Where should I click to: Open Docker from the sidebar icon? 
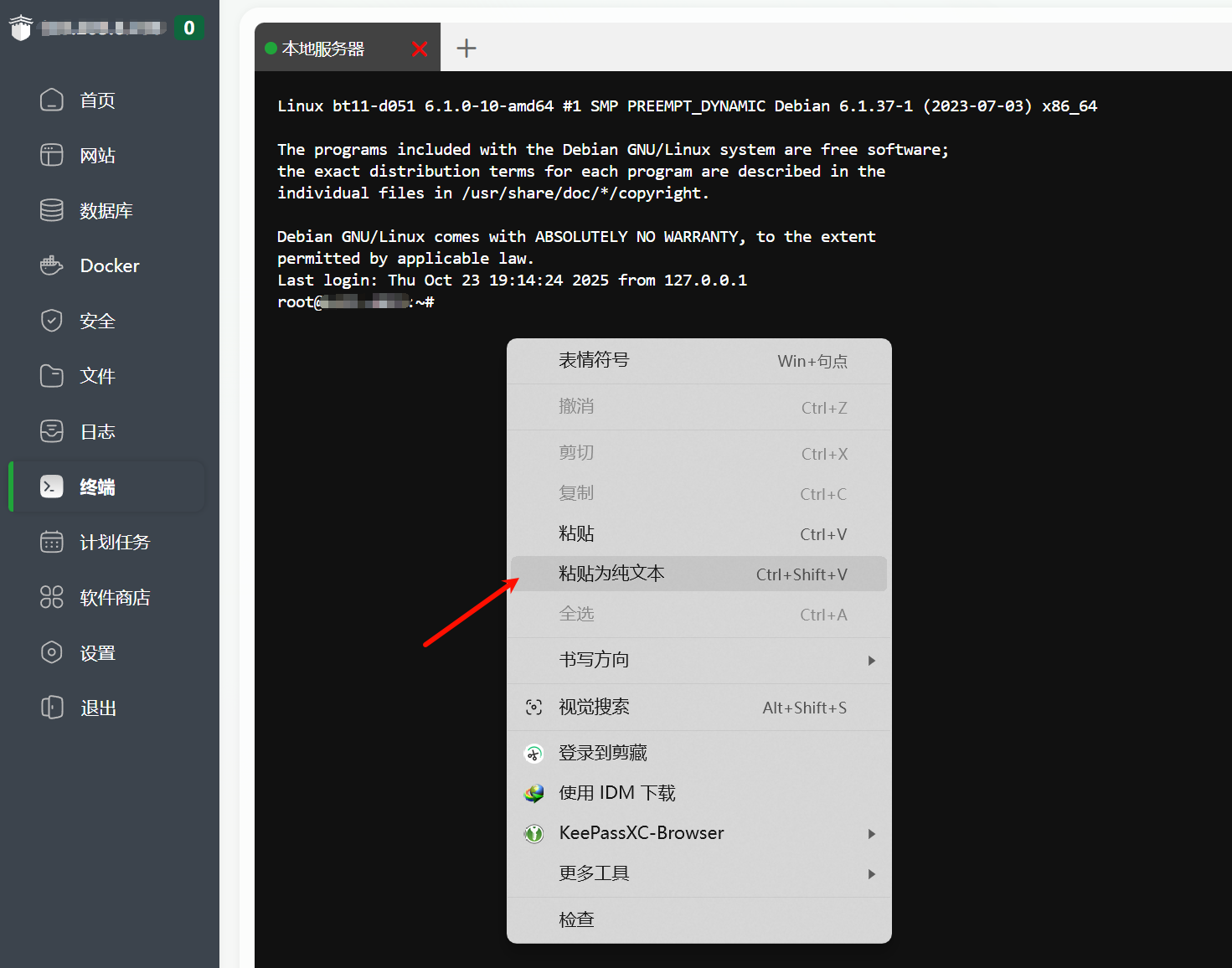tap(52, 266)
